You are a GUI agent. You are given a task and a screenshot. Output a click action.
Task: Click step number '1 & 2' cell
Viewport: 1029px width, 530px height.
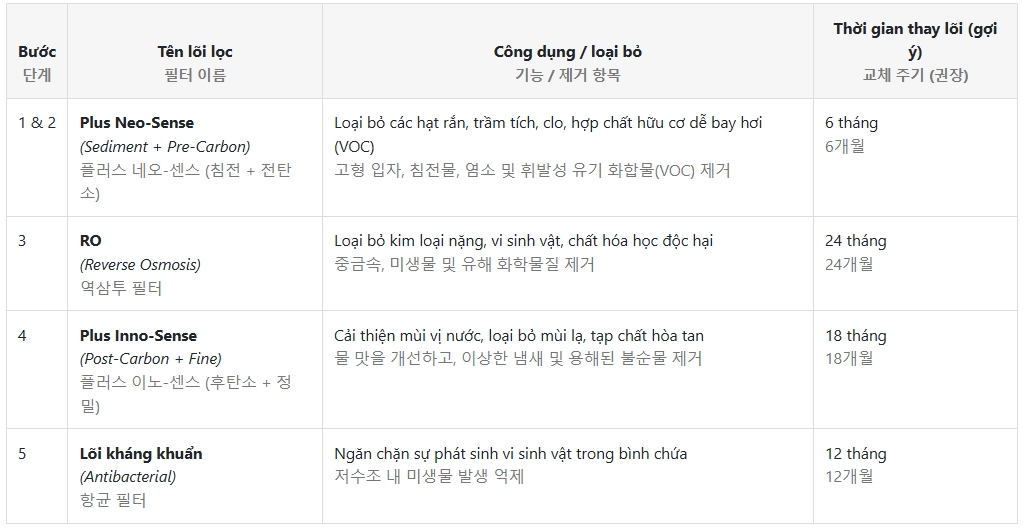(x=37, y=123)
